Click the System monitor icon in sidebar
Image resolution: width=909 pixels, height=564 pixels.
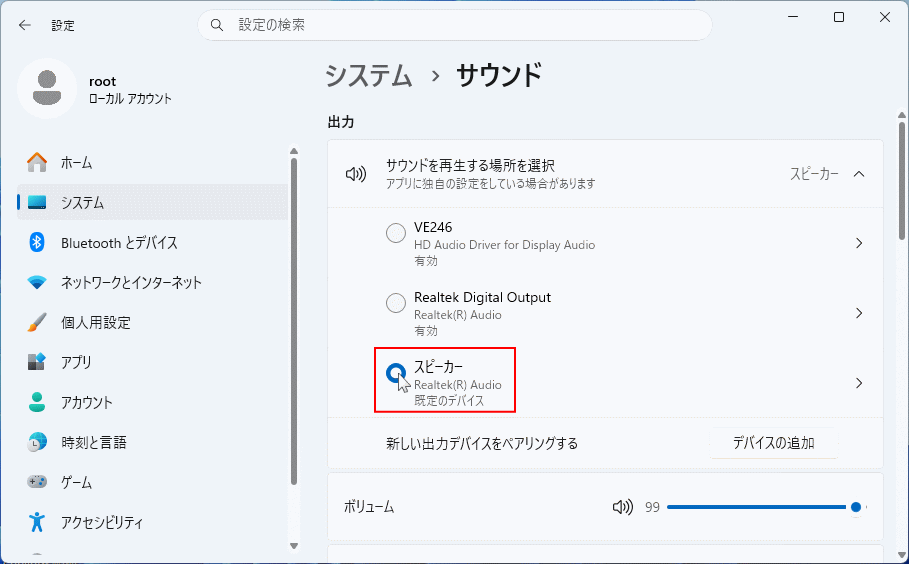click(37, 202)
